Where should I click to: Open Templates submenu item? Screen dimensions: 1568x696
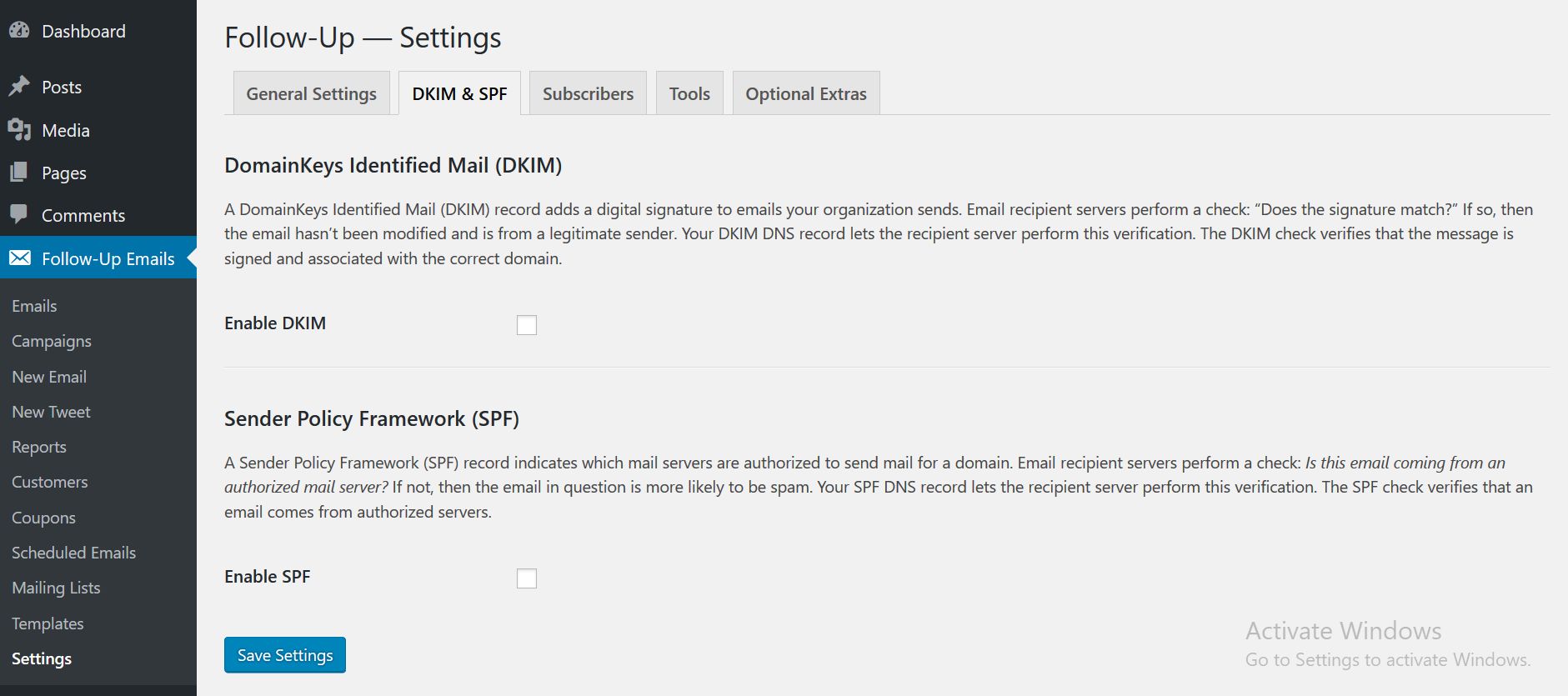[x=48, y=623]
